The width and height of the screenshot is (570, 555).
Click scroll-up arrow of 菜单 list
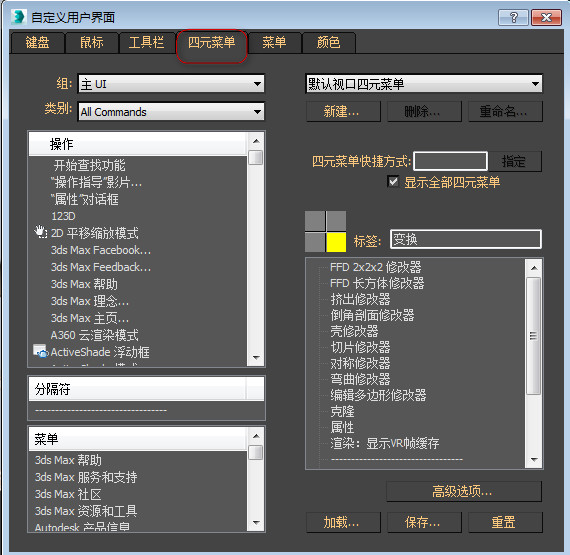256,436
